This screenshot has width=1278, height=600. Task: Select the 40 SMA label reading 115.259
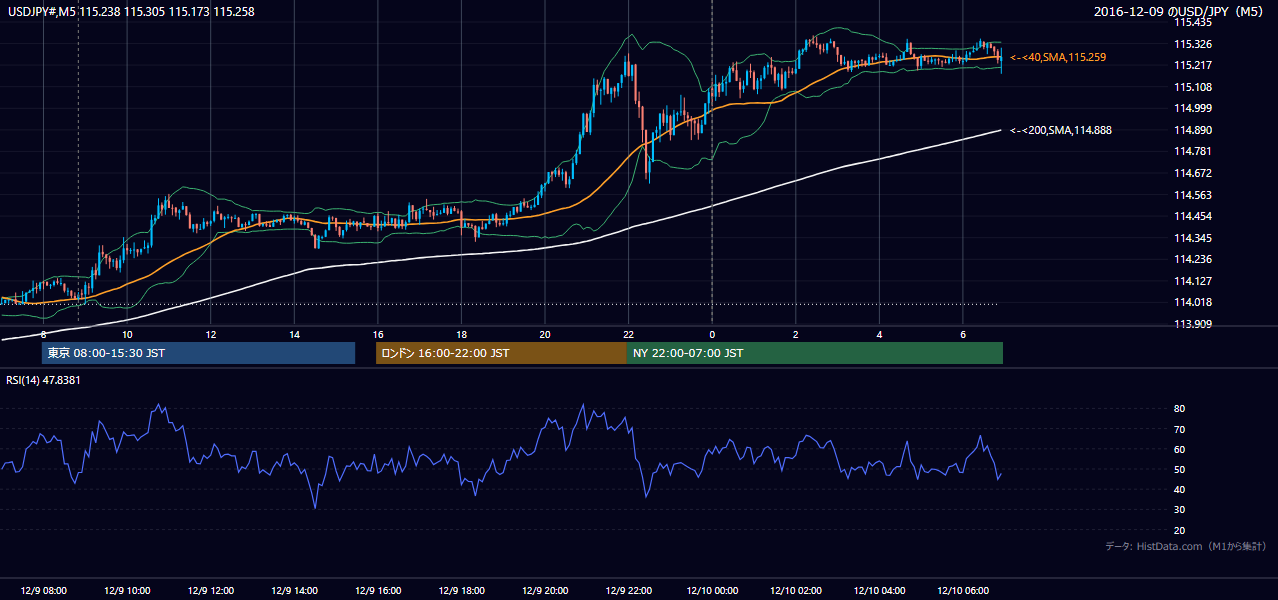(x=1058, y=58)
